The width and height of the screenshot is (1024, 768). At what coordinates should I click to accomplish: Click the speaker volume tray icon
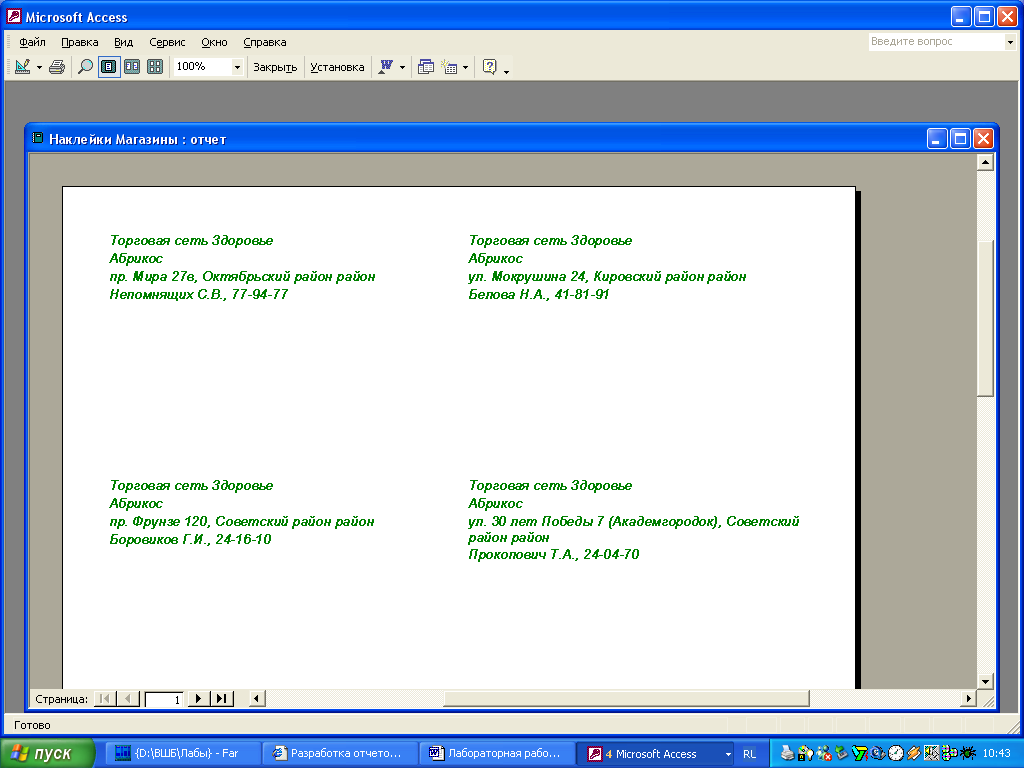931,753
